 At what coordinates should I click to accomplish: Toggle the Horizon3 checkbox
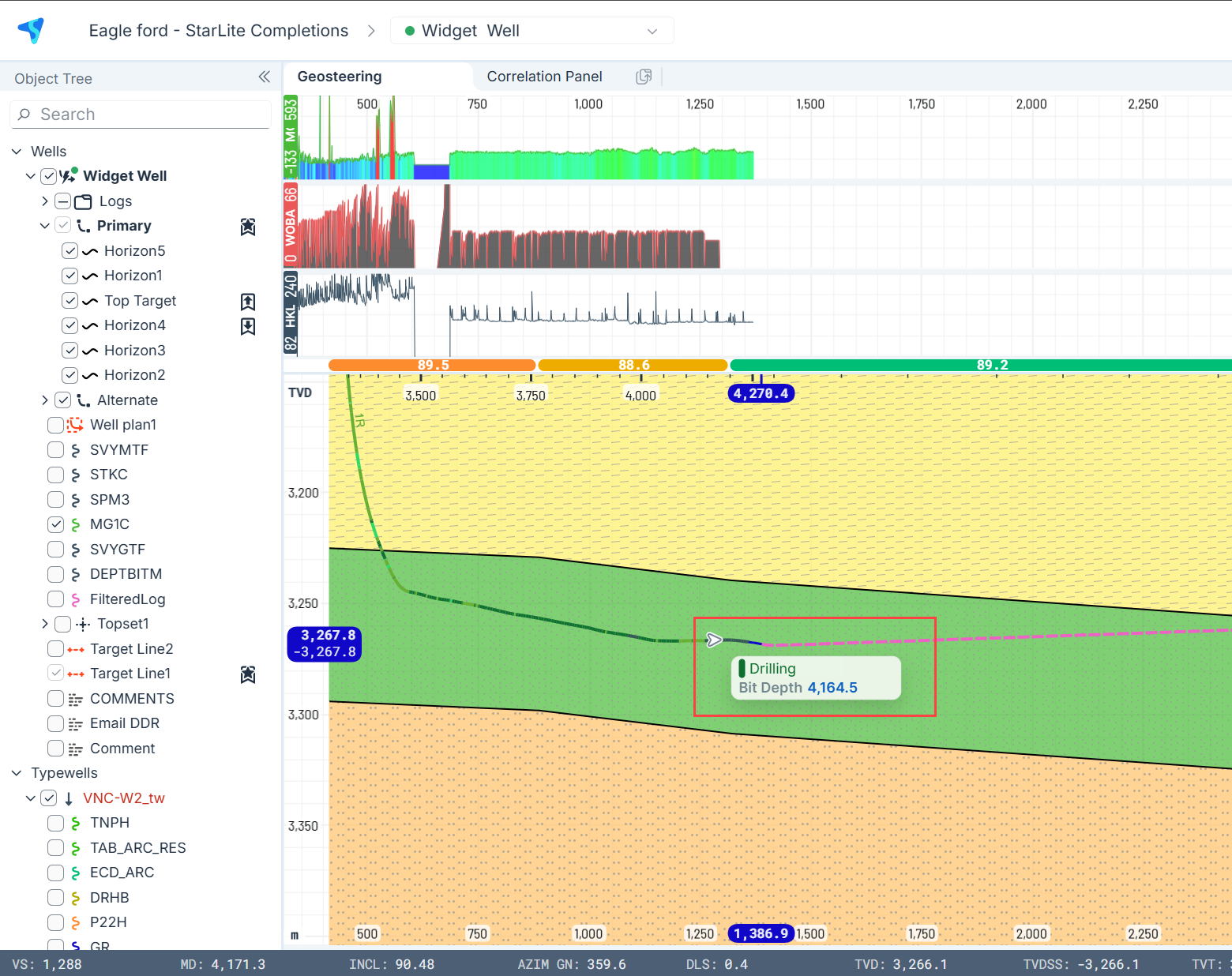coord(69,351)
